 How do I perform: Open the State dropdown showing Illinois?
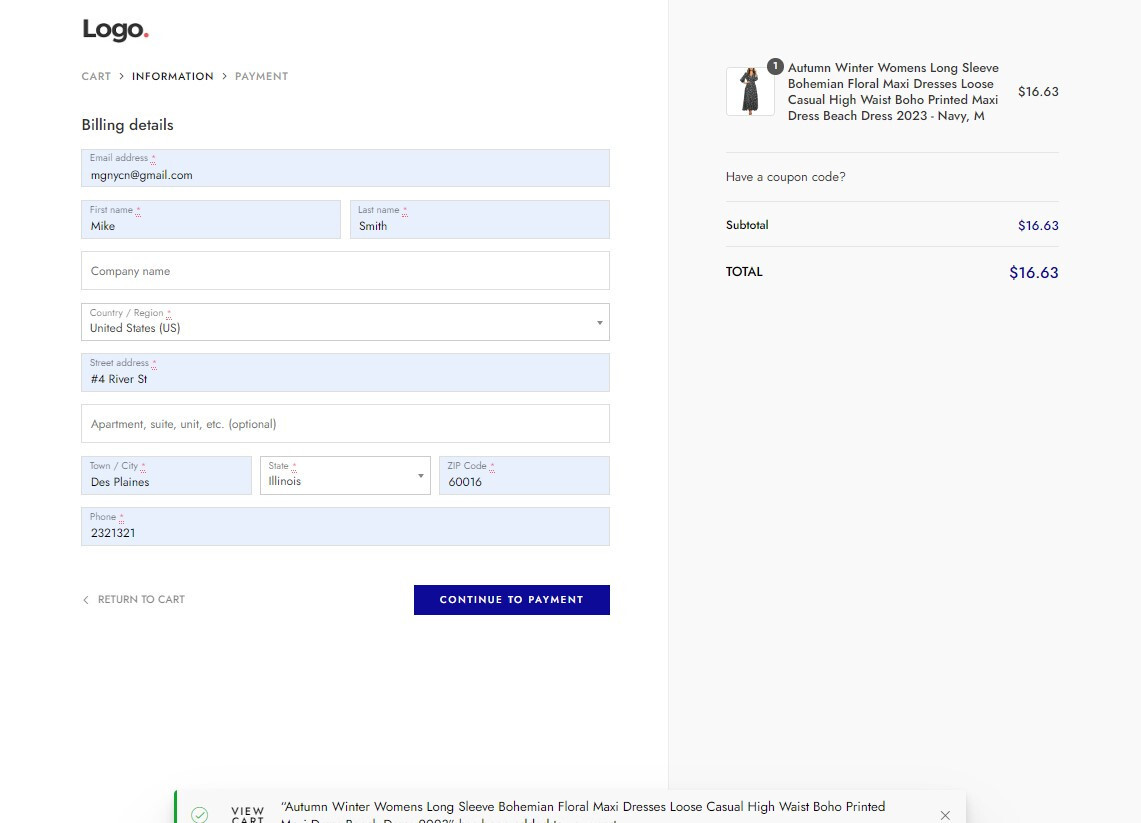pyautogui.click(x=345, y=475)
